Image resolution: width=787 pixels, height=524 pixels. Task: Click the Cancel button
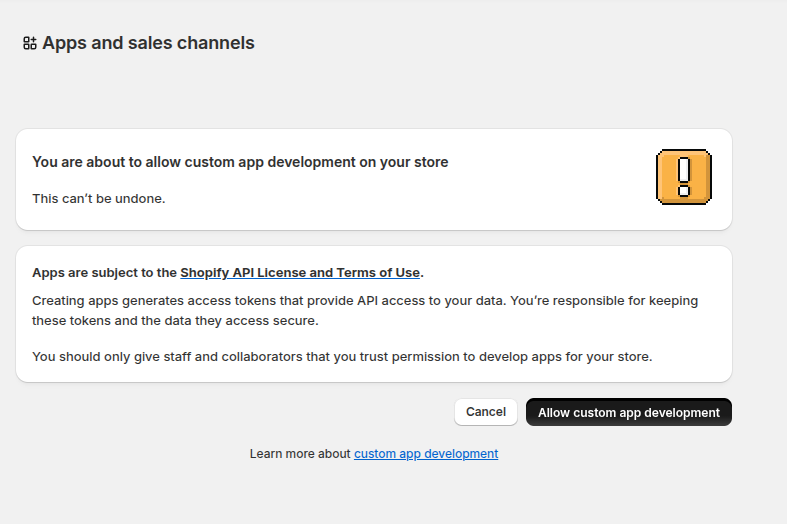485,412
